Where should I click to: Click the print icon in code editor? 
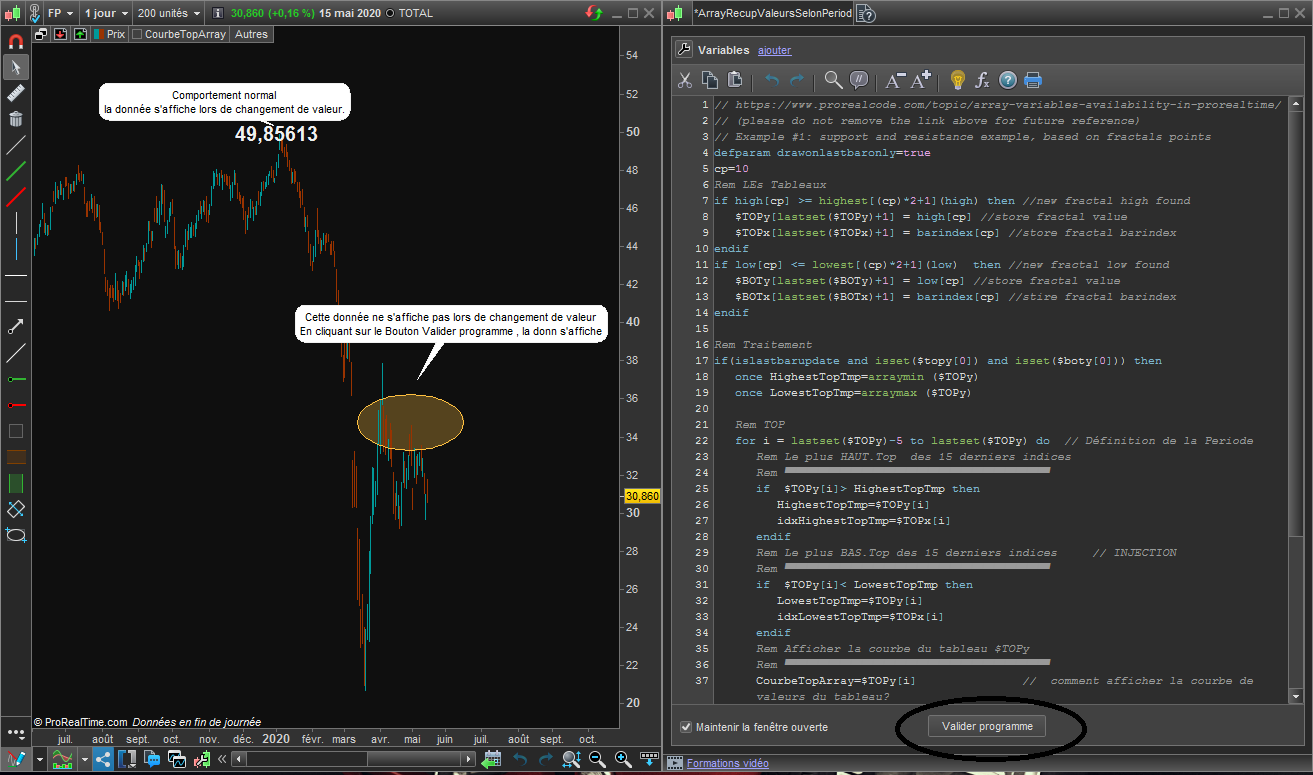point(1033,80)
